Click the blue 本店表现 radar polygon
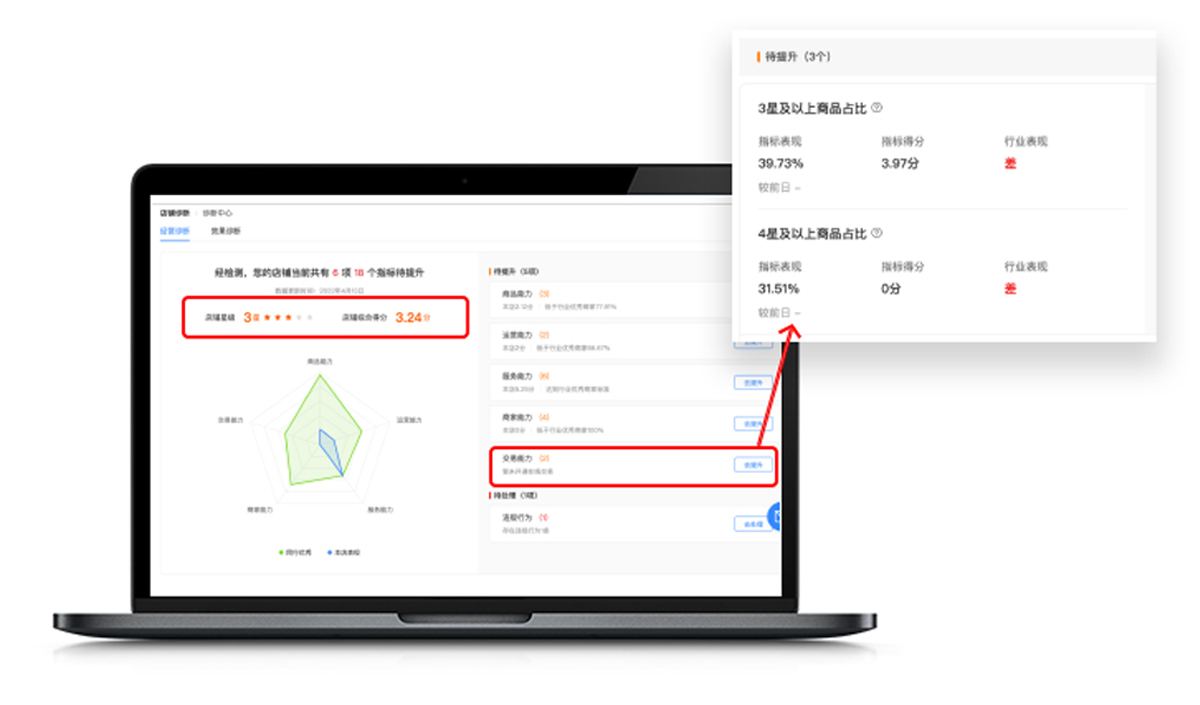The height and width of the screenshot is (705, 1200). tap(333, 452)
